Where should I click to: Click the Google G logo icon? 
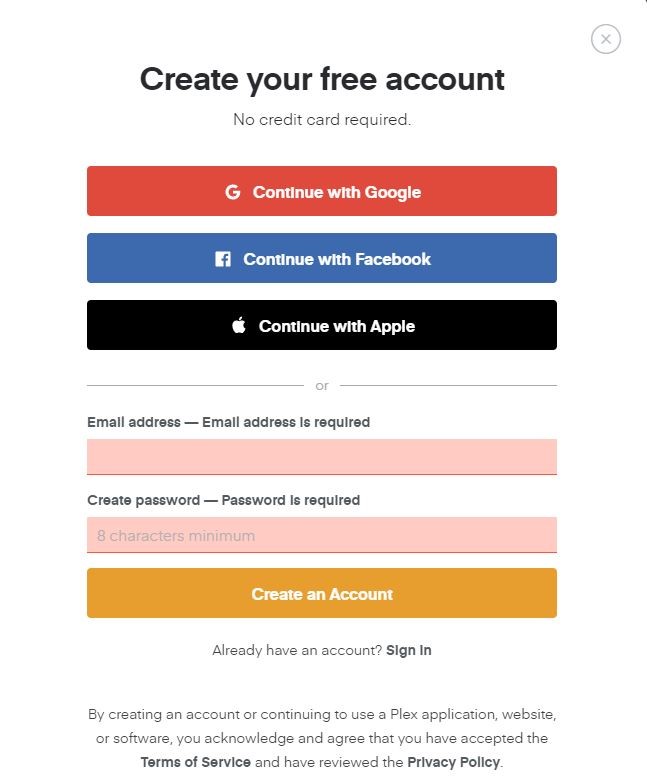(x=233, y=192)
